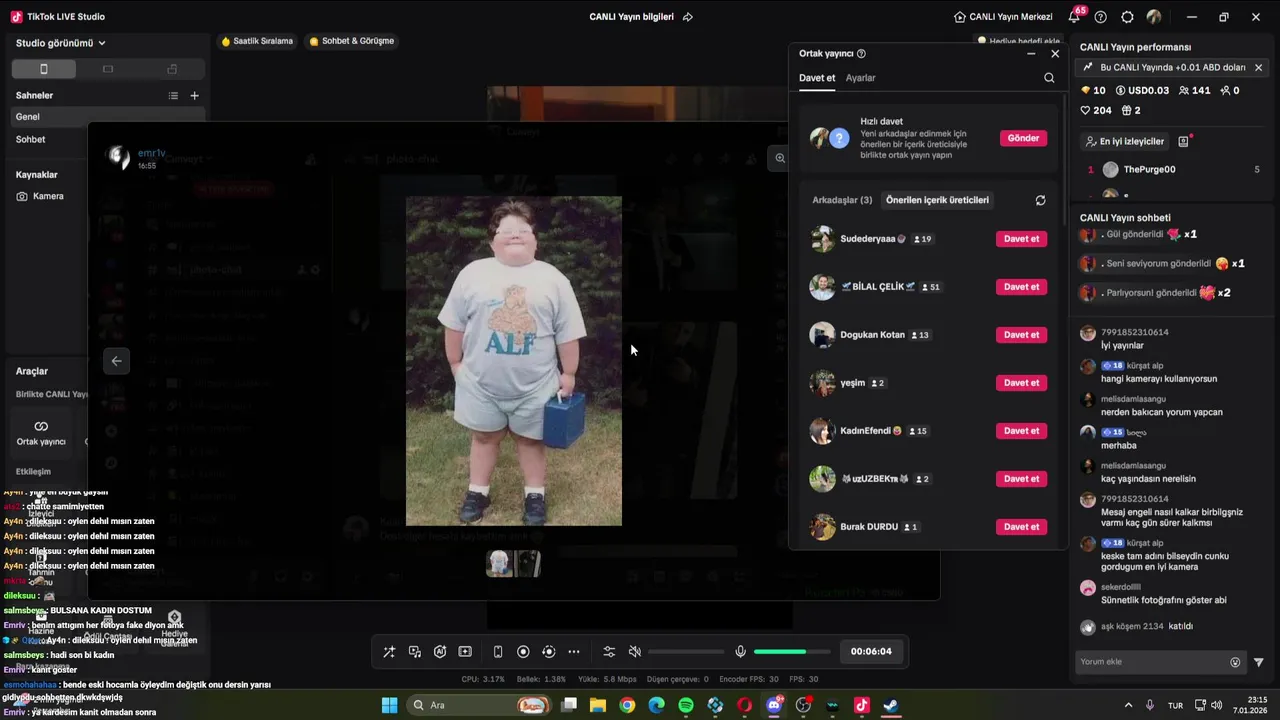Click the magic wand effects icon
Image resolution: width=1280 pixels, height=720 pixels.
pos(389,652)
